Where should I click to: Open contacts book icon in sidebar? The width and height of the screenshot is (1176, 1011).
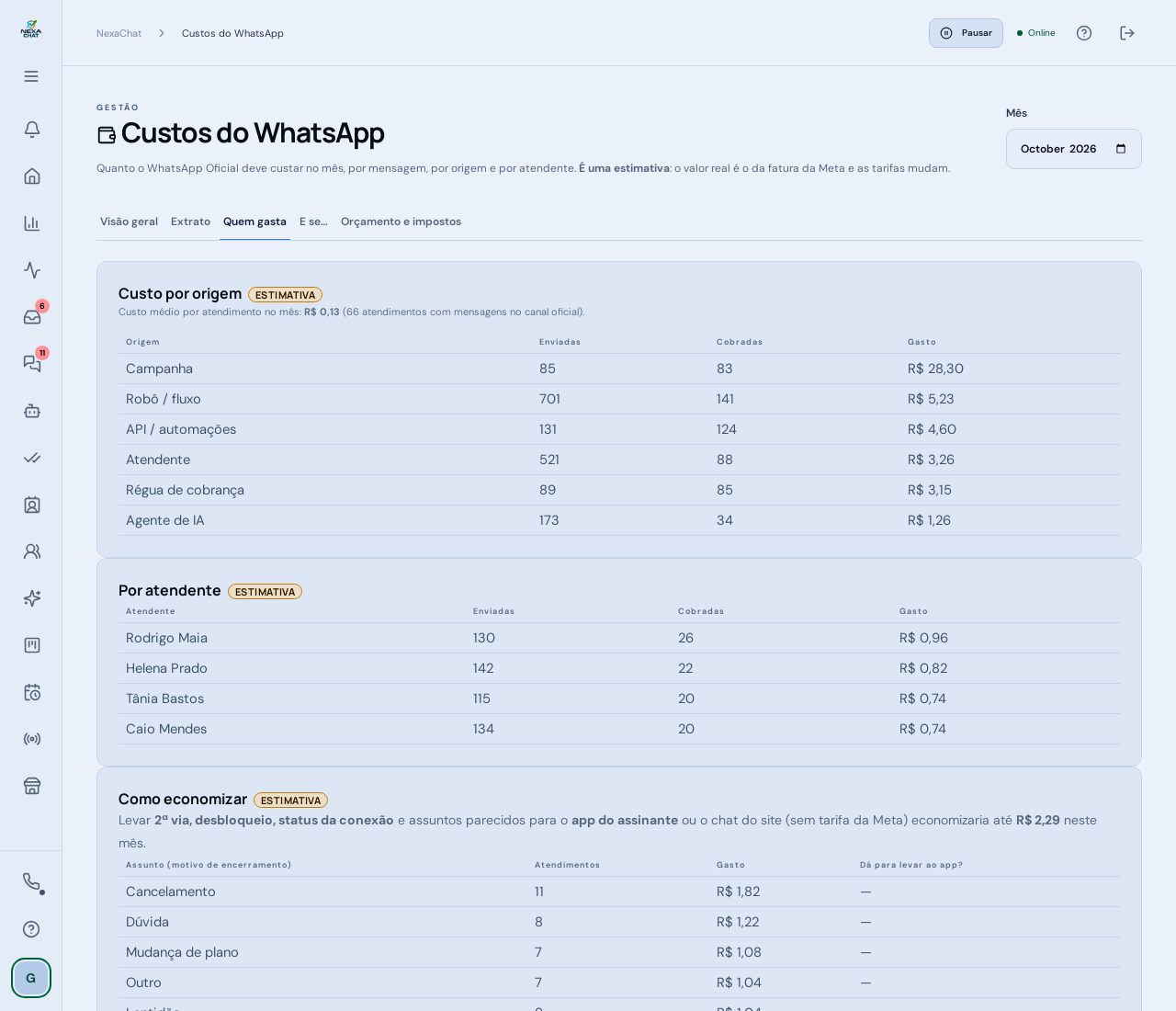(32, 505)
